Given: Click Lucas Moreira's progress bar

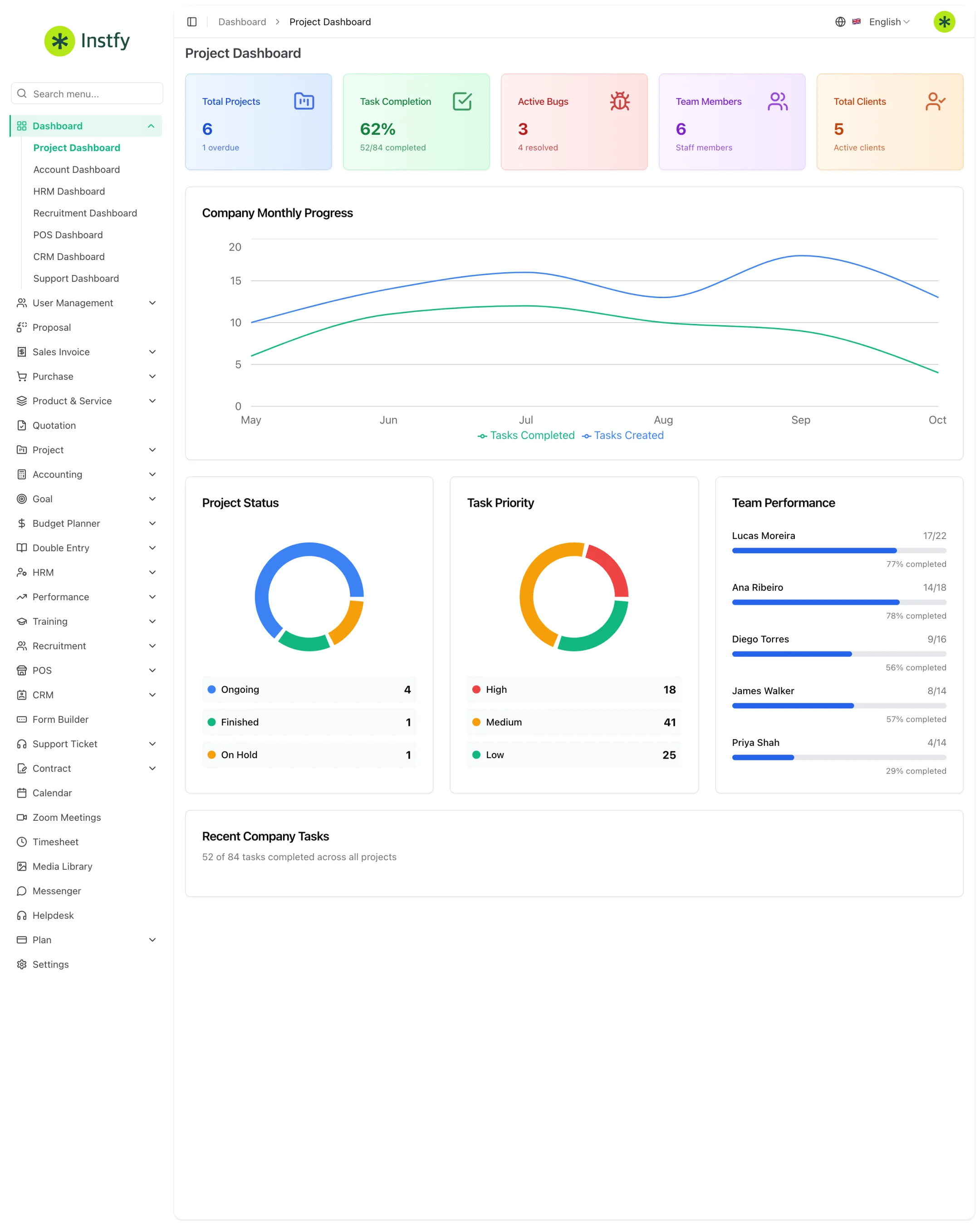Looking at the screenshot, I should [839, 550].
